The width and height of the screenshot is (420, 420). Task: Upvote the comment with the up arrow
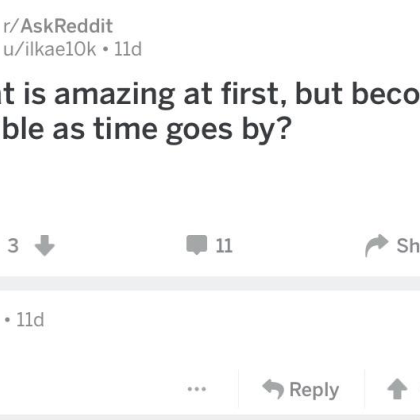point(397,389)
